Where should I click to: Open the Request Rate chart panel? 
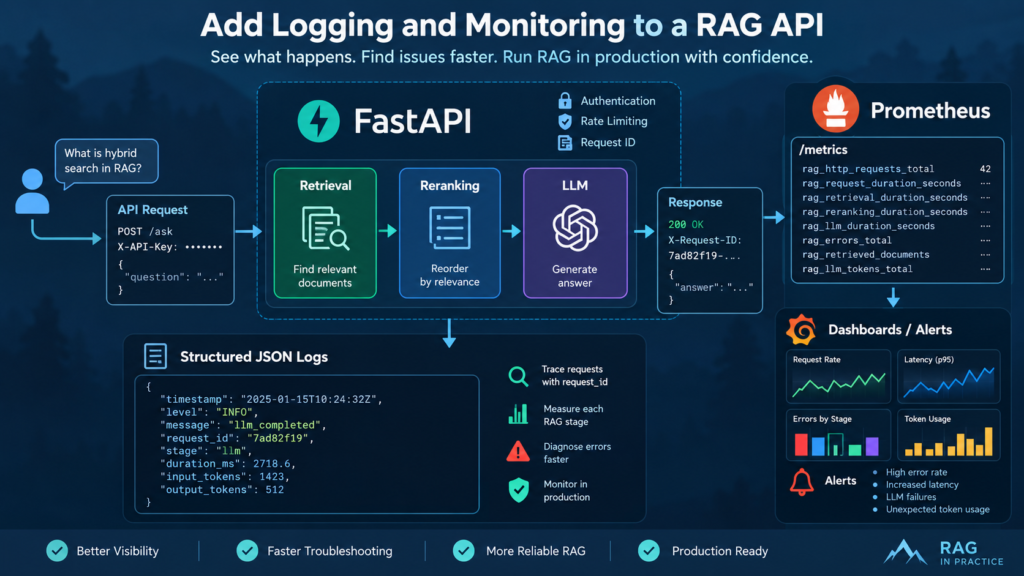click(839, 377)
